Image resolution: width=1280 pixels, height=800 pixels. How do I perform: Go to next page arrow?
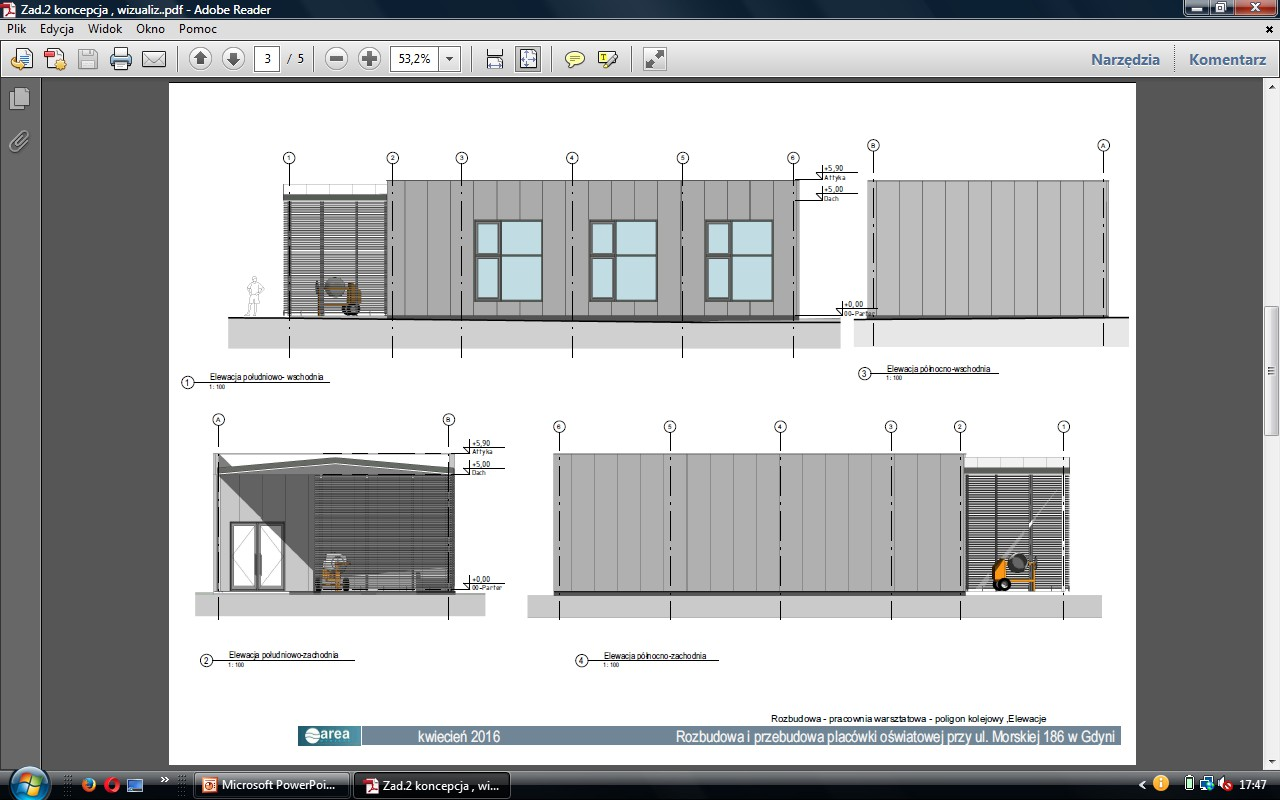coord(233,59)
